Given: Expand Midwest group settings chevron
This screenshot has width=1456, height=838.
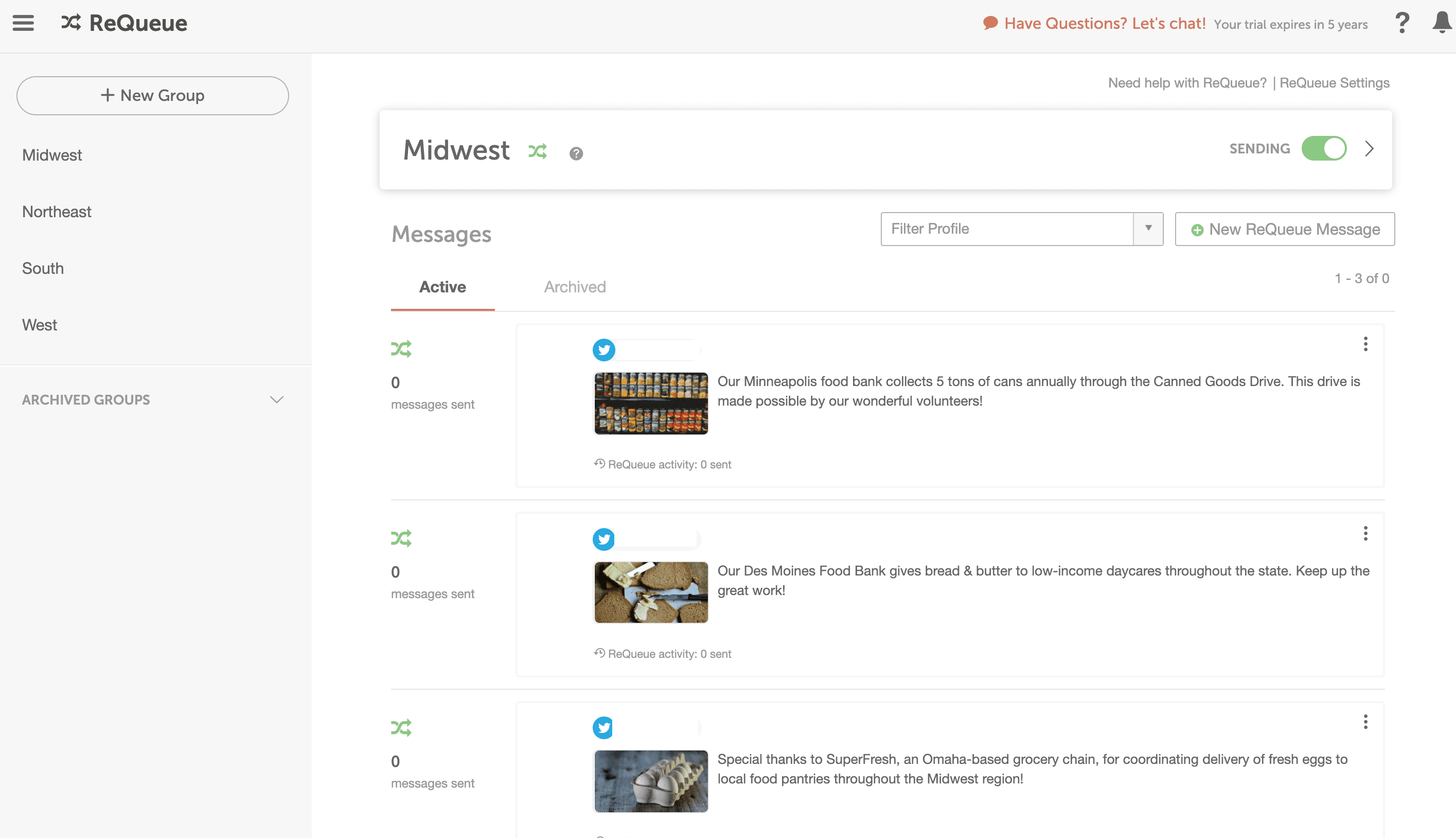Looking at the screenshot, I should (1369, 148).
